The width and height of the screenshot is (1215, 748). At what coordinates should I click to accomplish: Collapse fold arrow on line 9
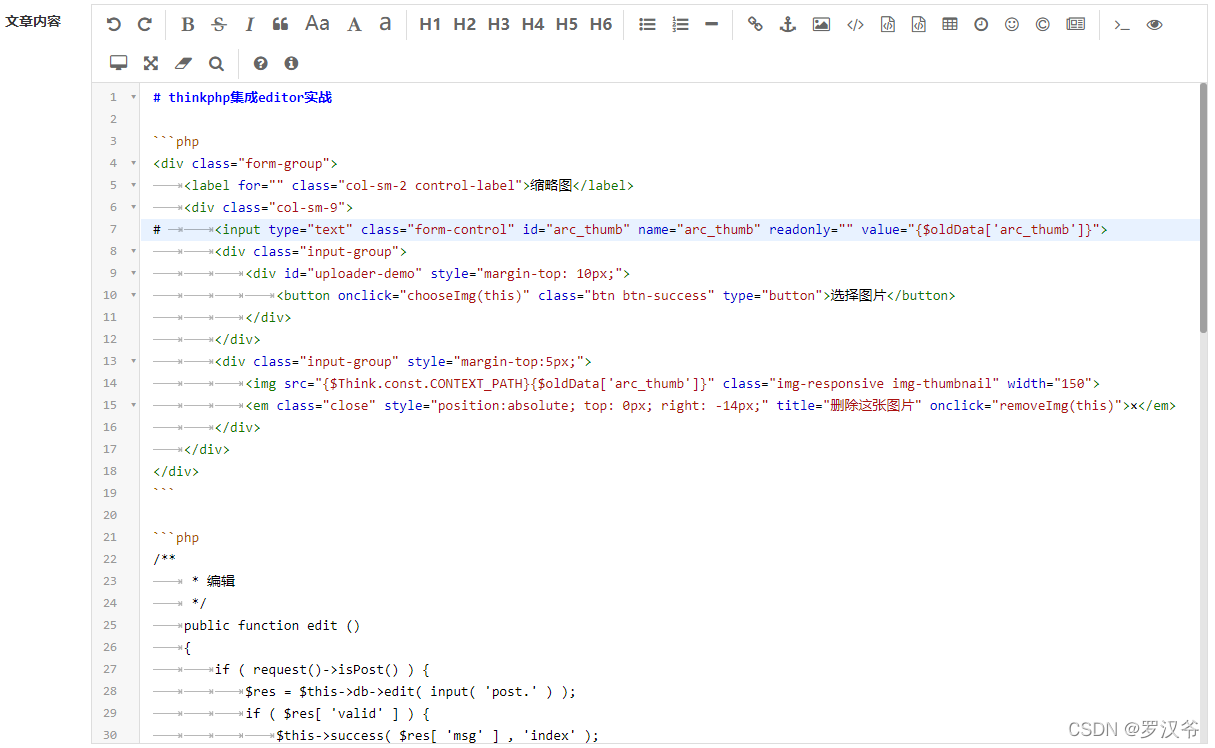[x=133, y=273]
